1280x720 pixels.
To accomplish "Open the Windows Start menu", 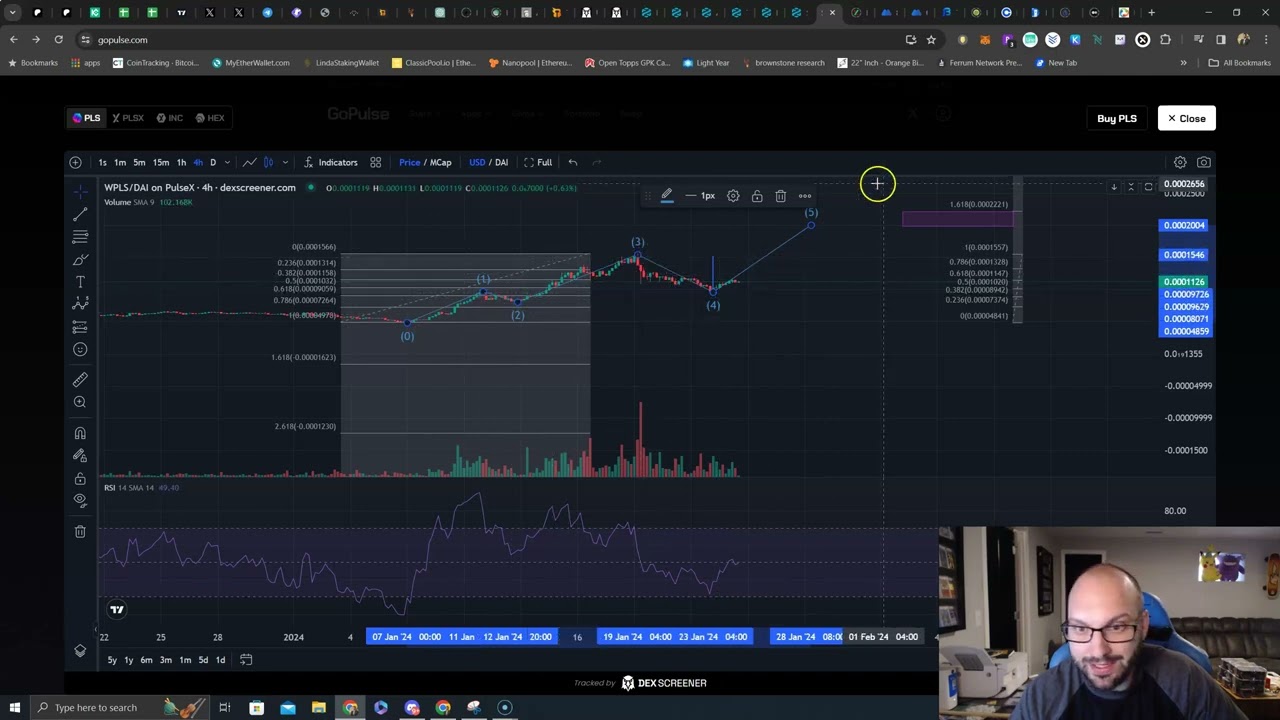I will (14, 708).
